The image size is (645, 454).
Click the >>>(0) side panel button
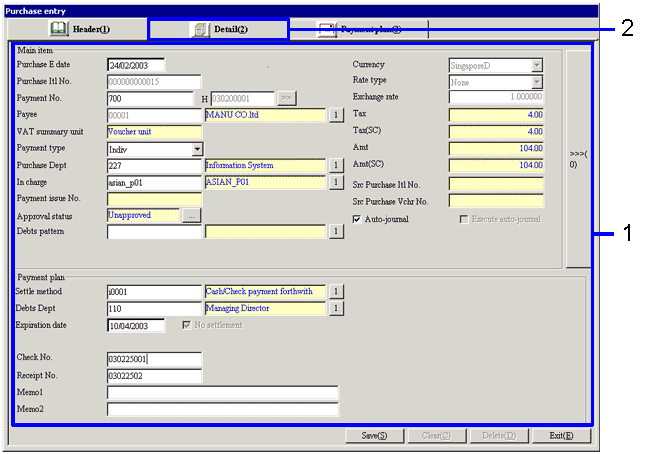[579, 158]
